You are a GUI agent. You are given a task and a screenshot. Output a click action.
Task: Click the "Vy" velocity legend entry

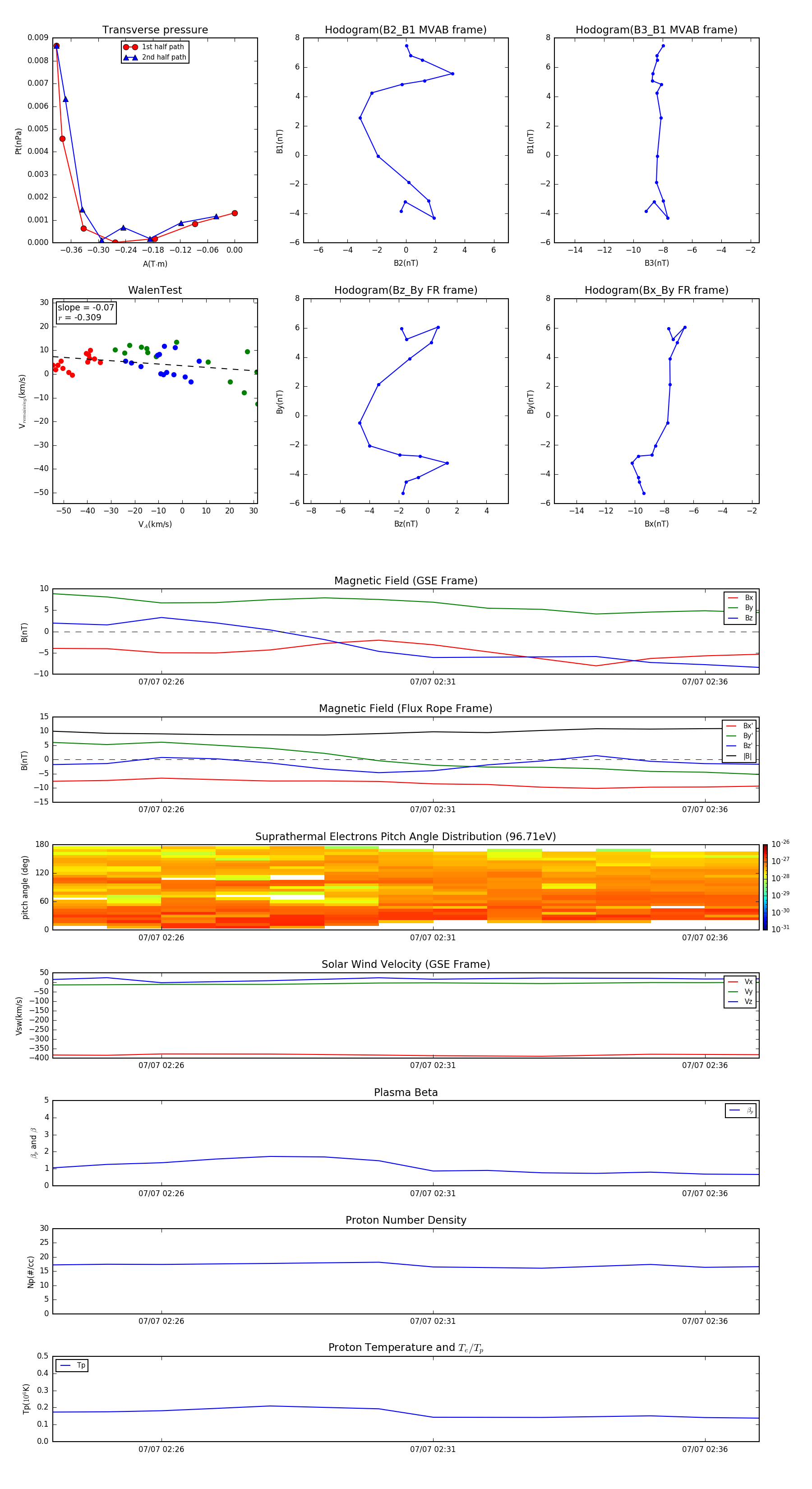point(740,991)
